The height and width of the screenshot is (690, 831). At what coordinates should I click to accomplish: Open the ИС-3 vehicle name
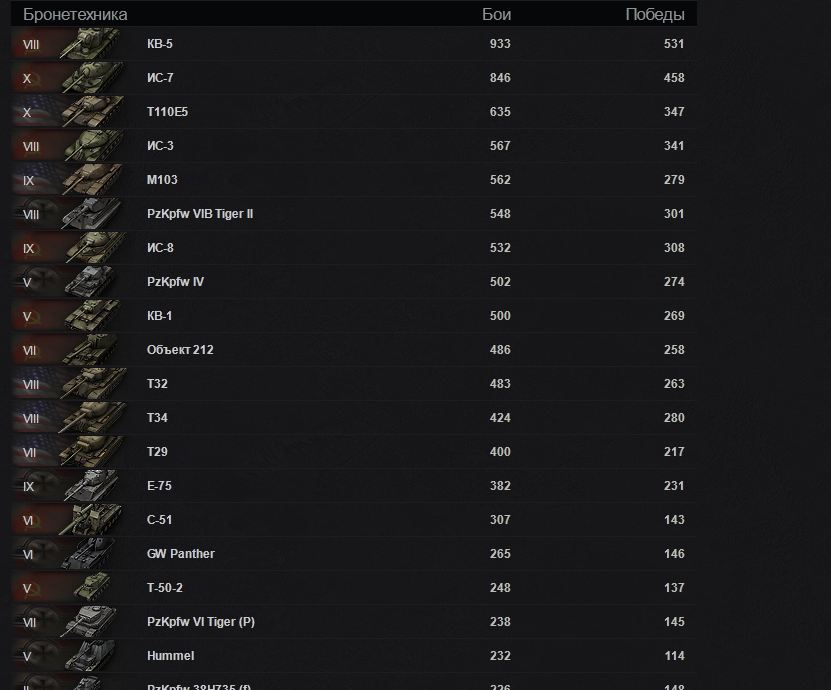coord(160,146)
